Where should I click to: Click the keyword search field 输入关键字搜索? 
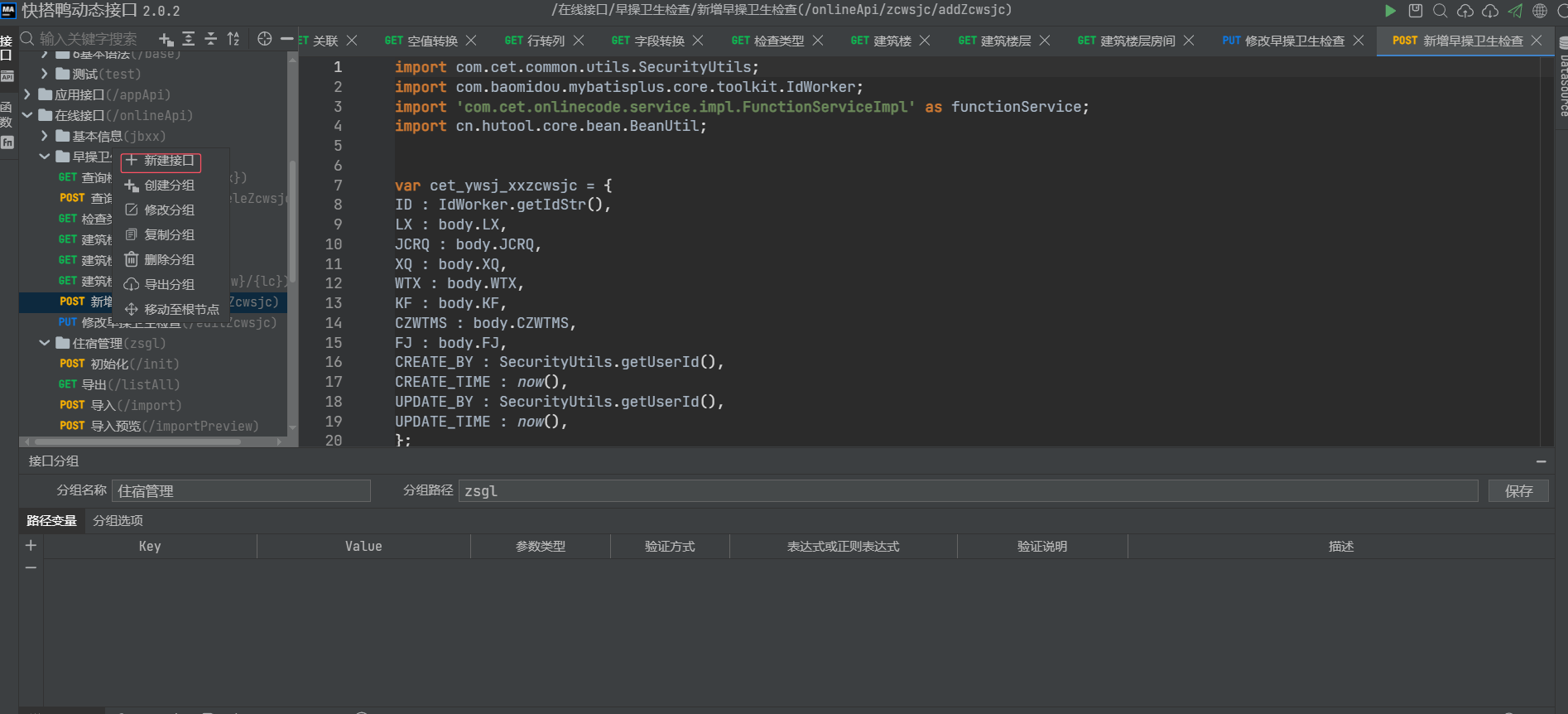coord(89,39)
